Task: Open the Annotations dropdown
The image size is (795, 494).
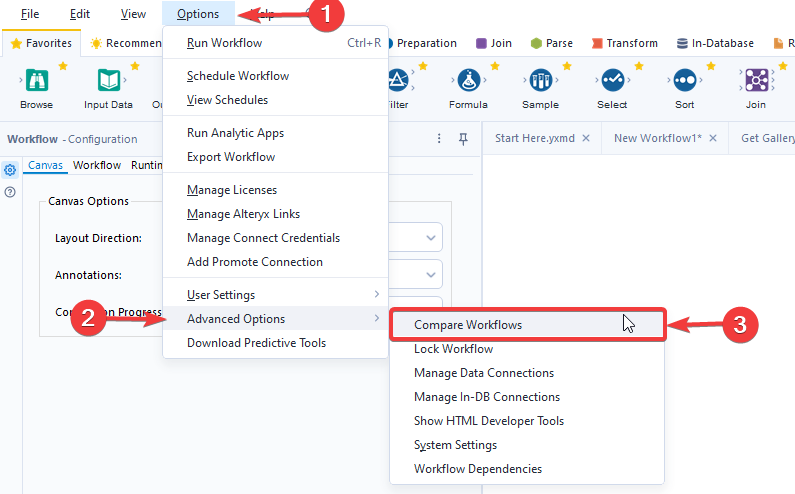Action: coord(431,274)
